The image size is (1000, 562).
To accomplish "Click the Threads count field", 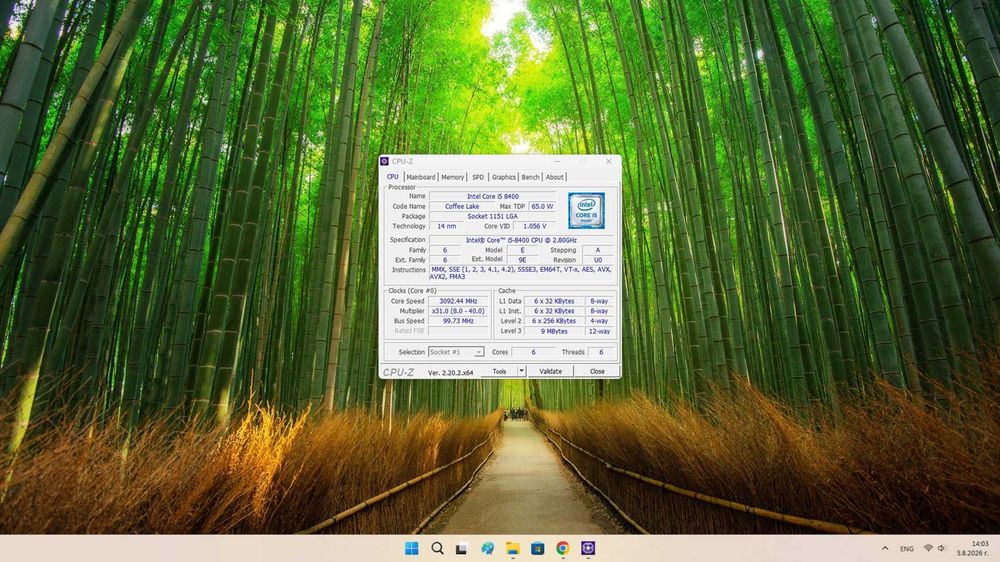I will coord(601,352).
